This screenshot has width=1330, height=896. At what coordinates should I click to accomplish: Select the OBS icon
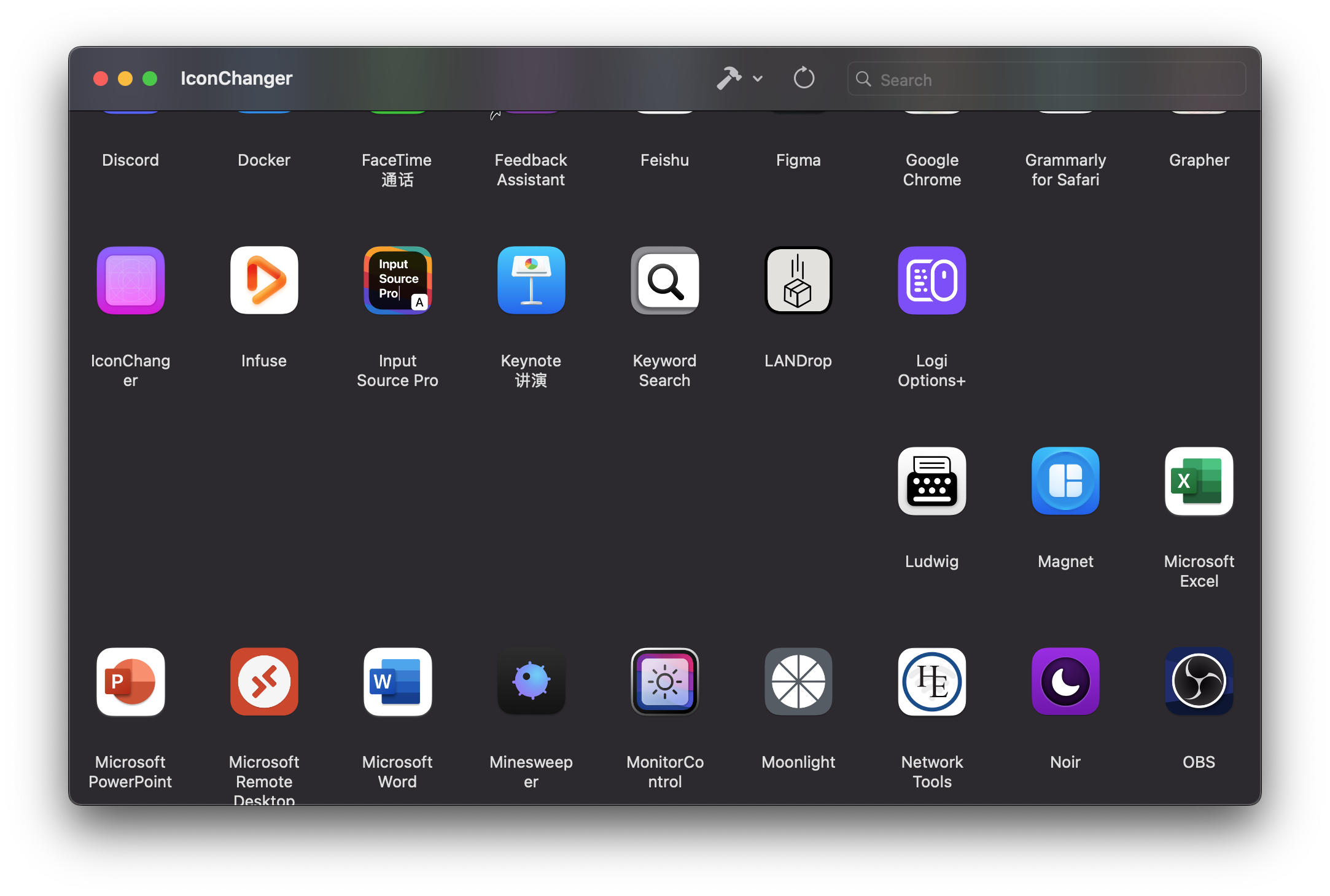click(x=1198, y=682)
